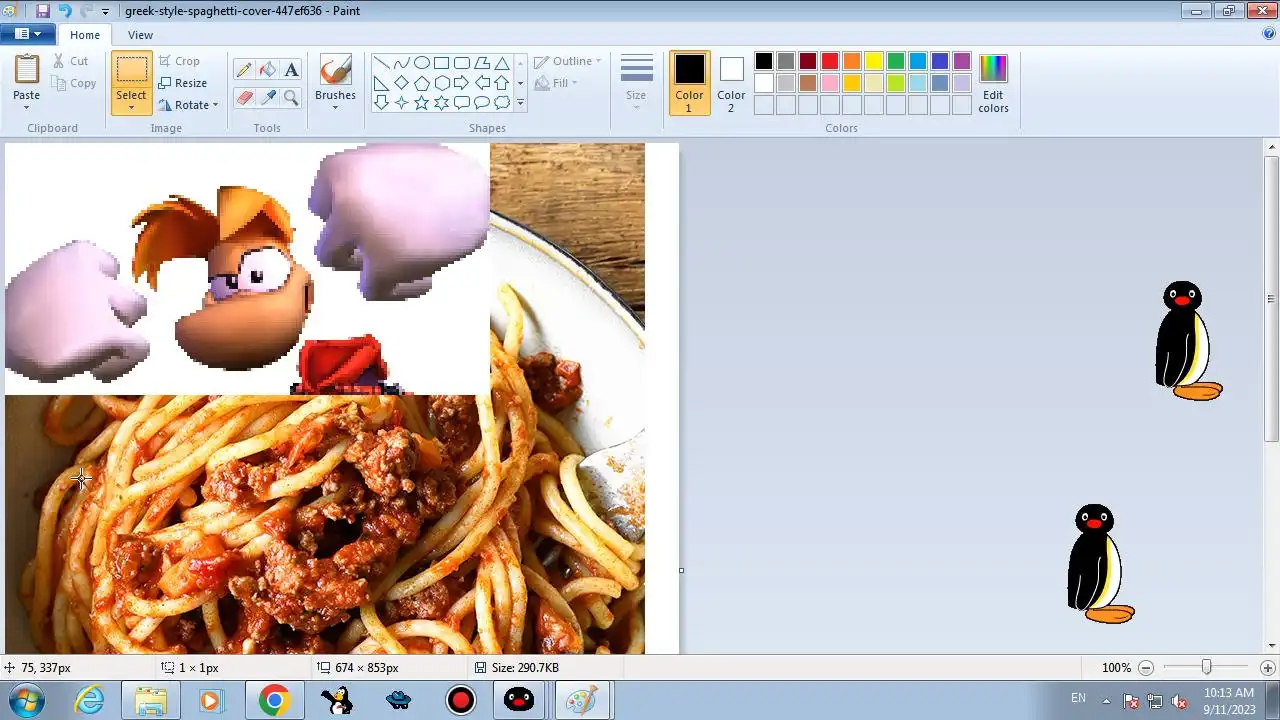Choose the Six-point star shape

pos(441,102)
